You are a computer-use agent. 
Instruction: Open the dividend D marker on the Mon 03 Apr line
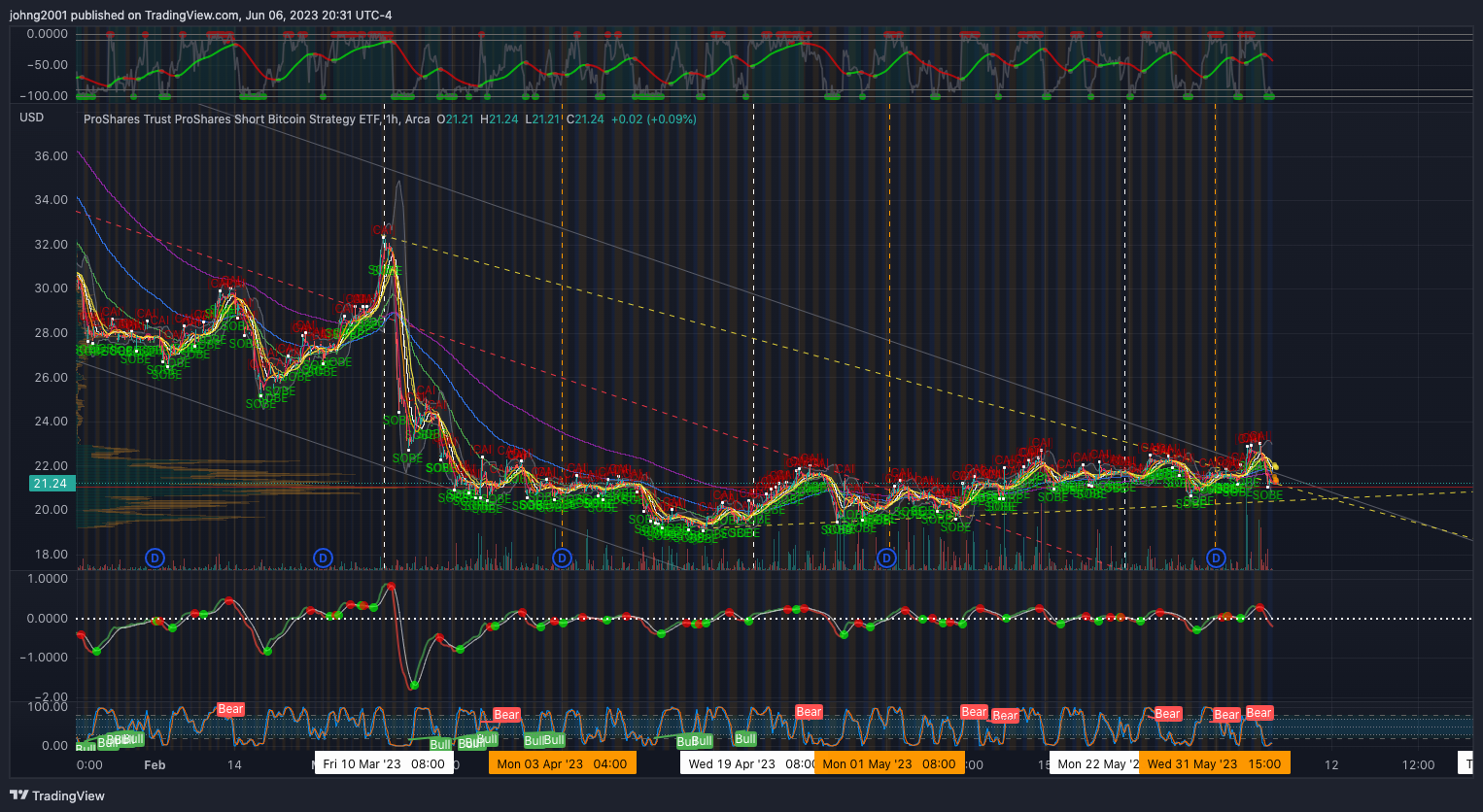coord(562,558)
